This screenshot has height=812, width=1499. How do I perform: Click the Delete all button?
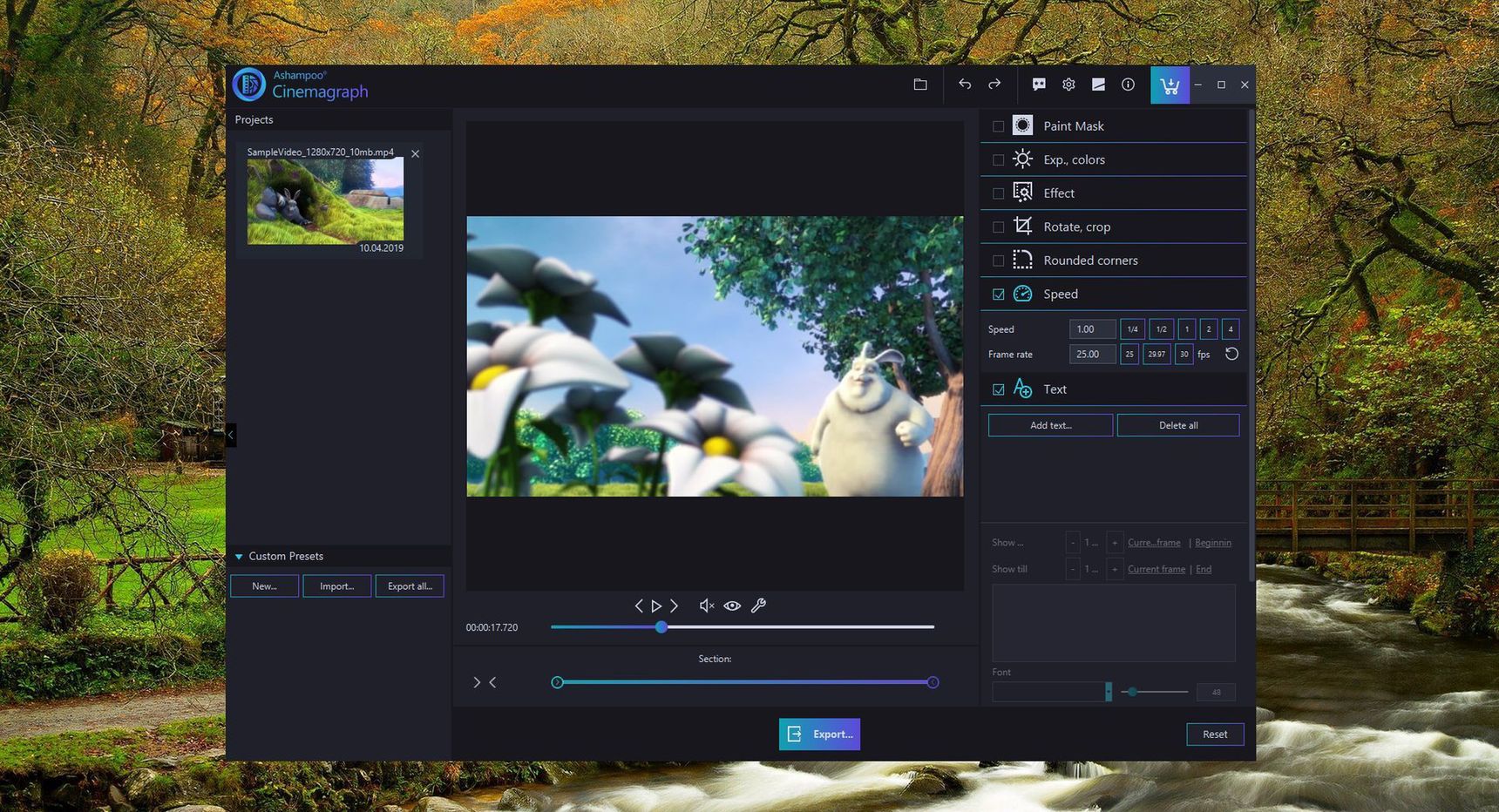[x=1178, y=425]
